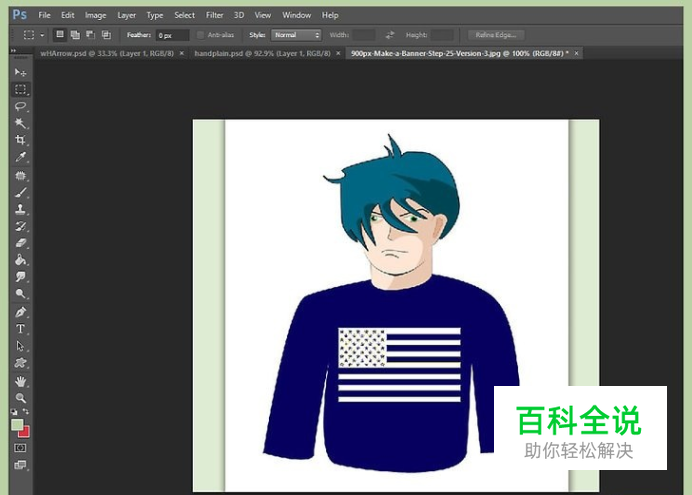Open the Filter menu

point(214,15)
